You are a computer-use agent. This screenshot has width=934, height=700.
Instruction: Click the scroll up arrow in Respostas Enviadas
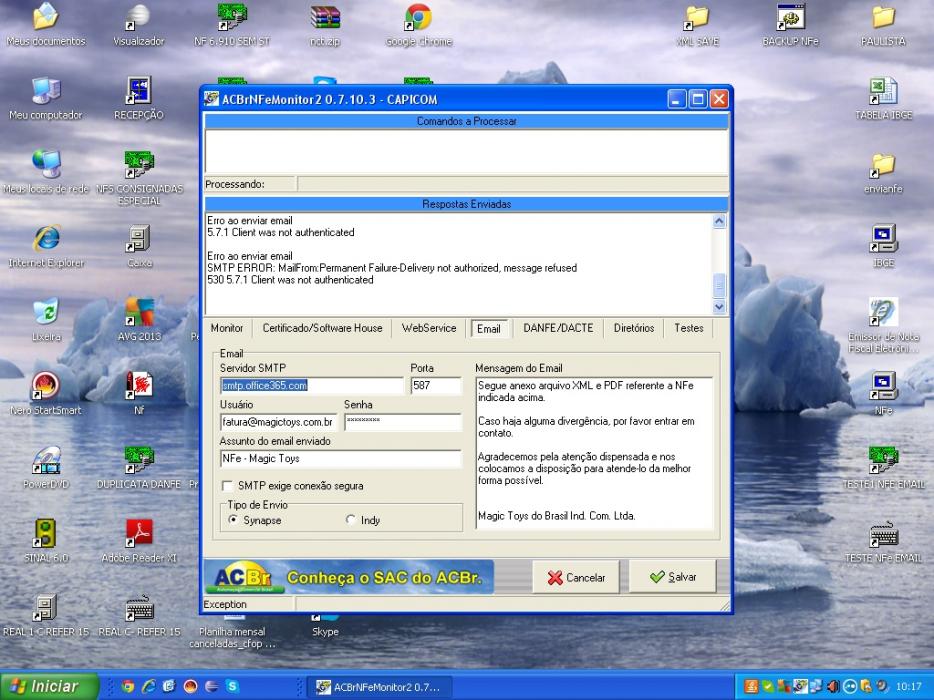[719, 221]
